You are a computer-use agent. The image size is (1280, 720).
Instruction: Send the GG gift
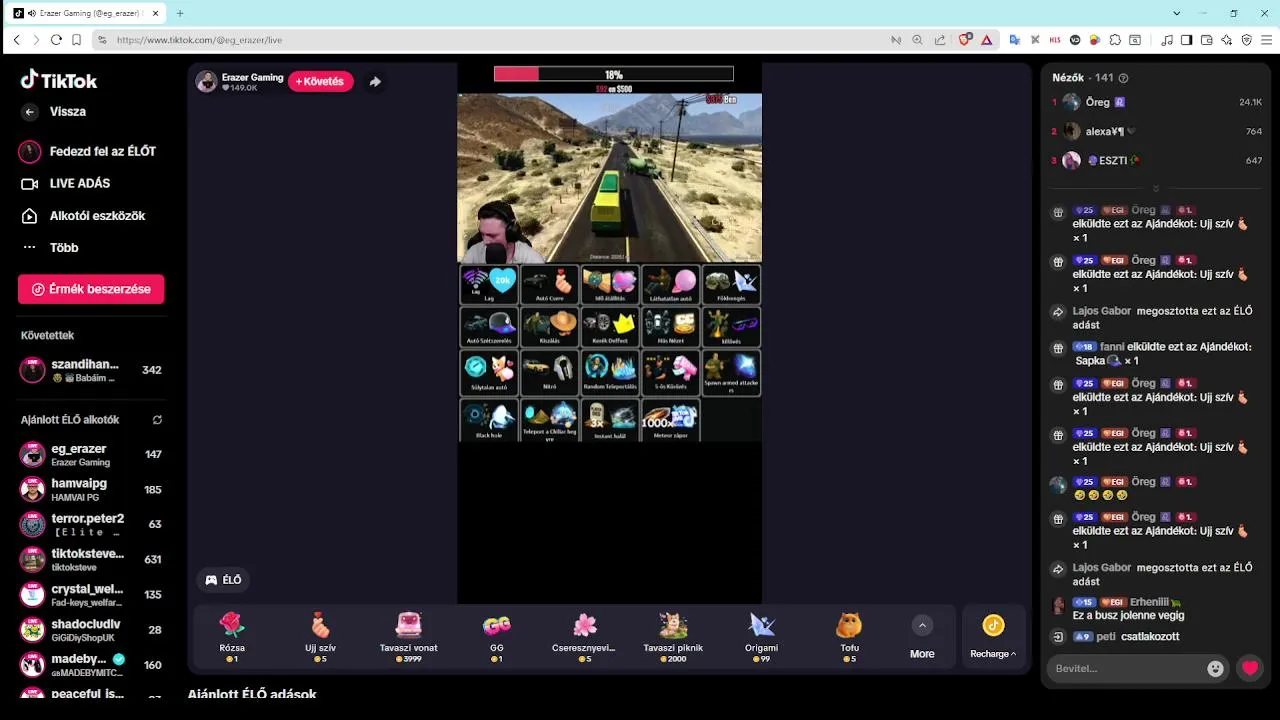point(497,636)
